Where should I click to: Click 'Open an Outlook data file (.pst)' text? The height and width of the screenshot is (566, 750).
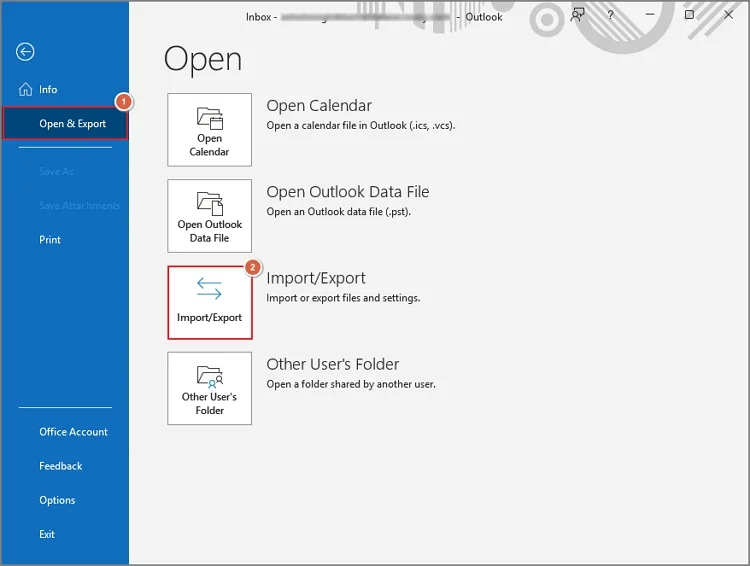click(x=339, y=211)
